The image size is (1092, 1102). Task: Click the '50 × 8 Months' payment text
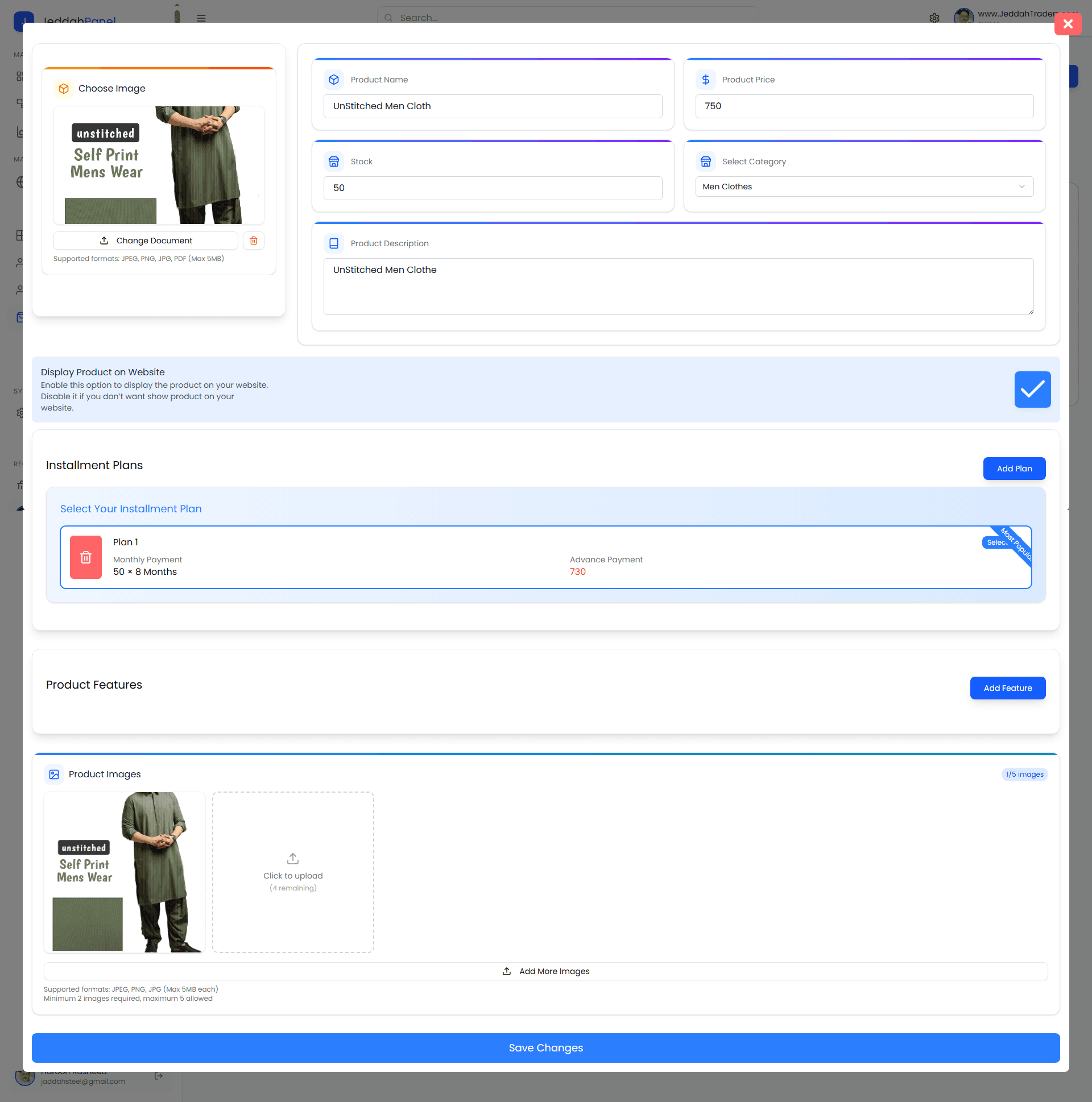[145, 572]
